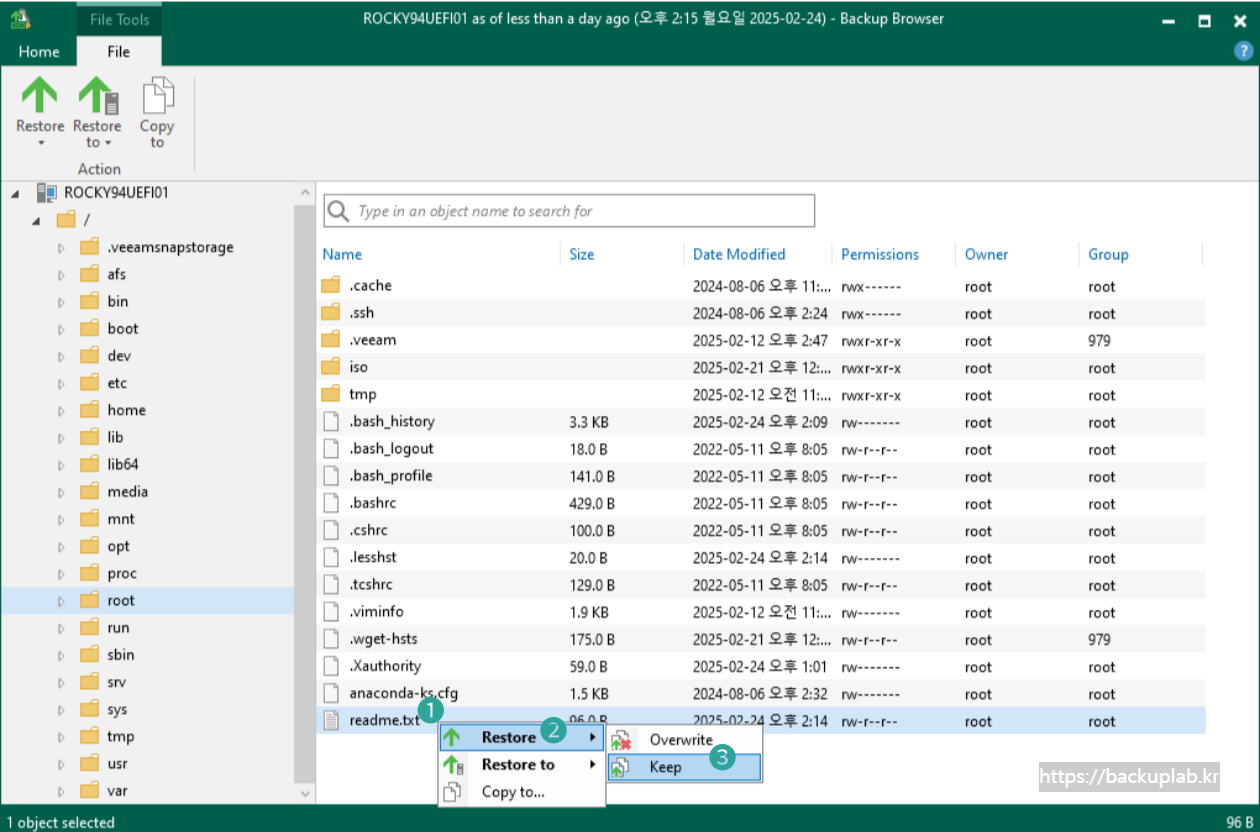Expand the .veeamsnapstorage tree node
Screen dimensions: 1260x832
60,248
